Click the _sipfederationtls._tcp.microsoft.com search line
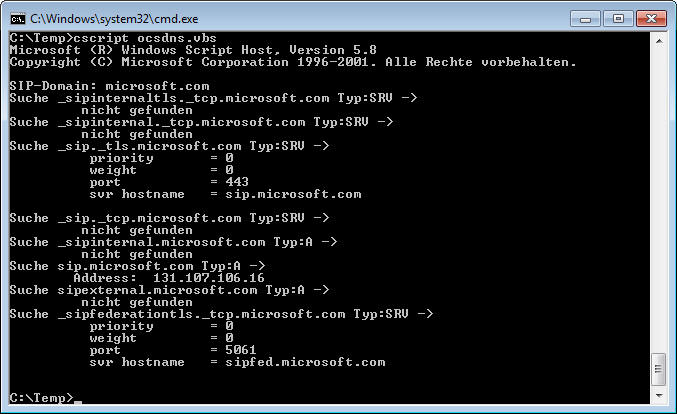Screen dimensions: 677x414 coord(221,314)
